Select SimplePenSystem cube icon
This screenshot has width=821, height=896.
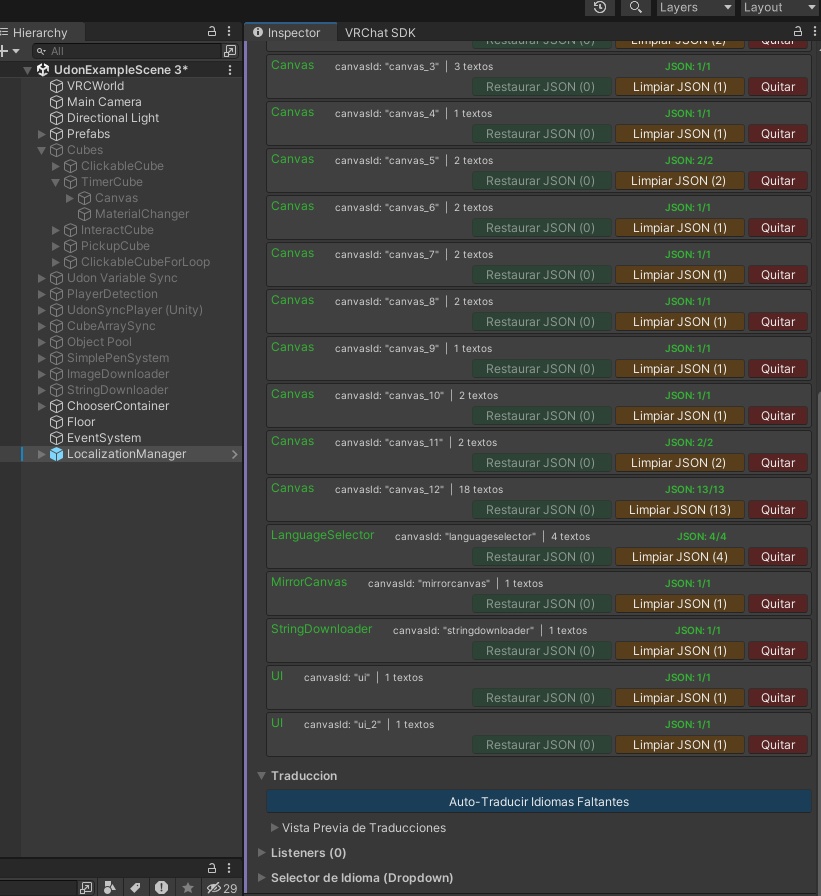point(56,358)
